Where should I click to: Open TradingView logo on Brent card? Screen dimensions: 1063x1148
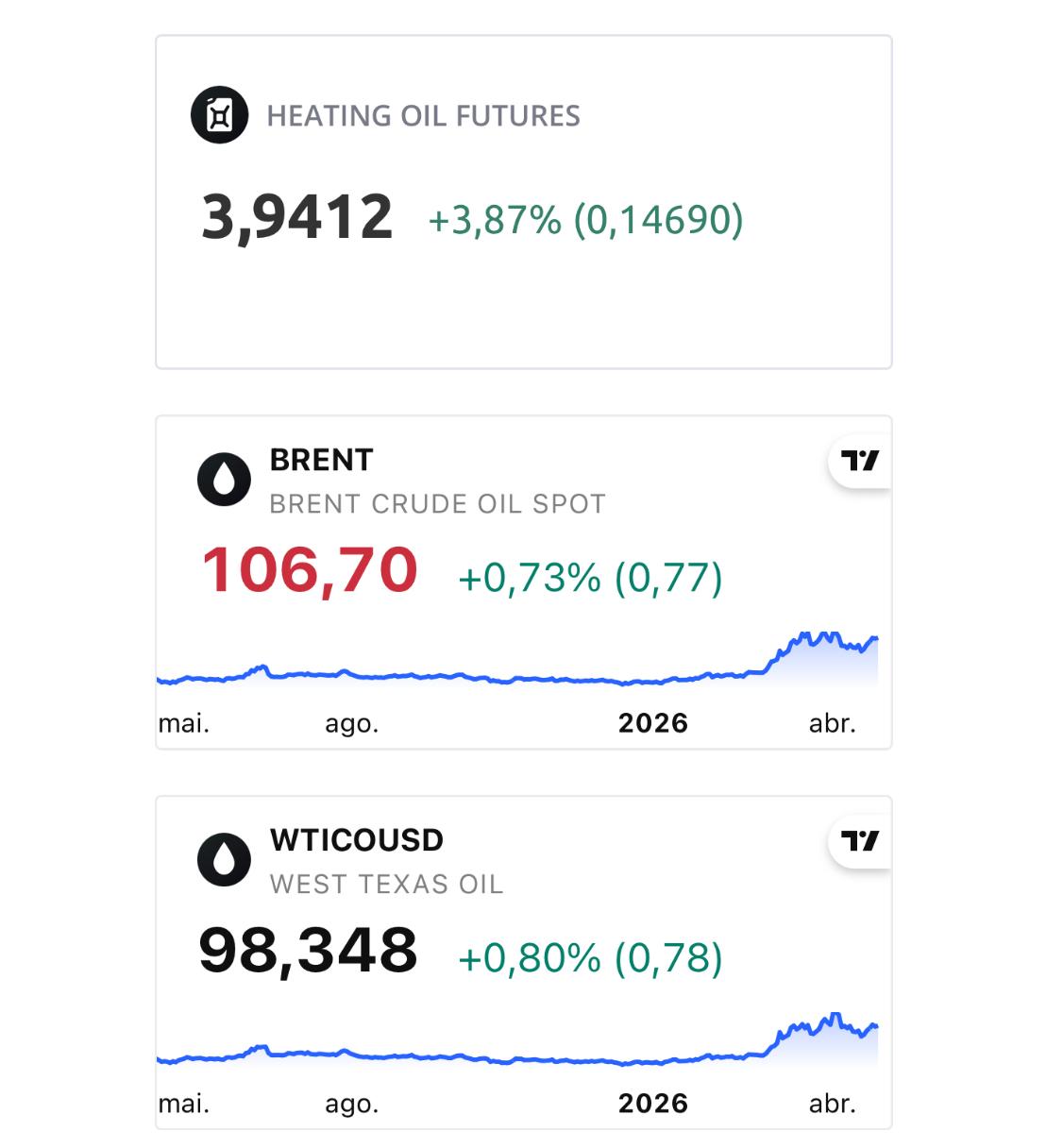[x=860, y=461]
